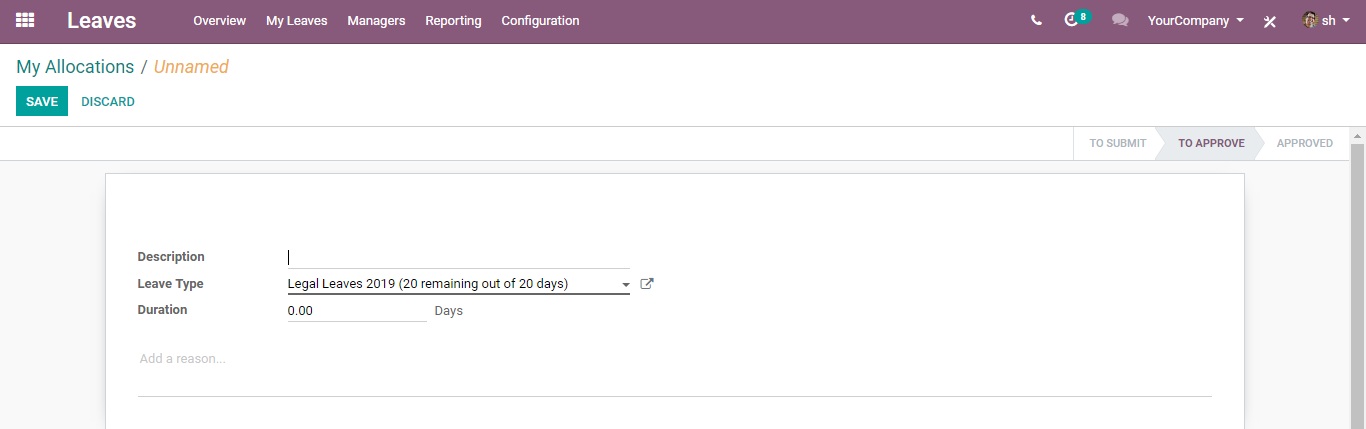Open the Overview menu

click(220, 20)
